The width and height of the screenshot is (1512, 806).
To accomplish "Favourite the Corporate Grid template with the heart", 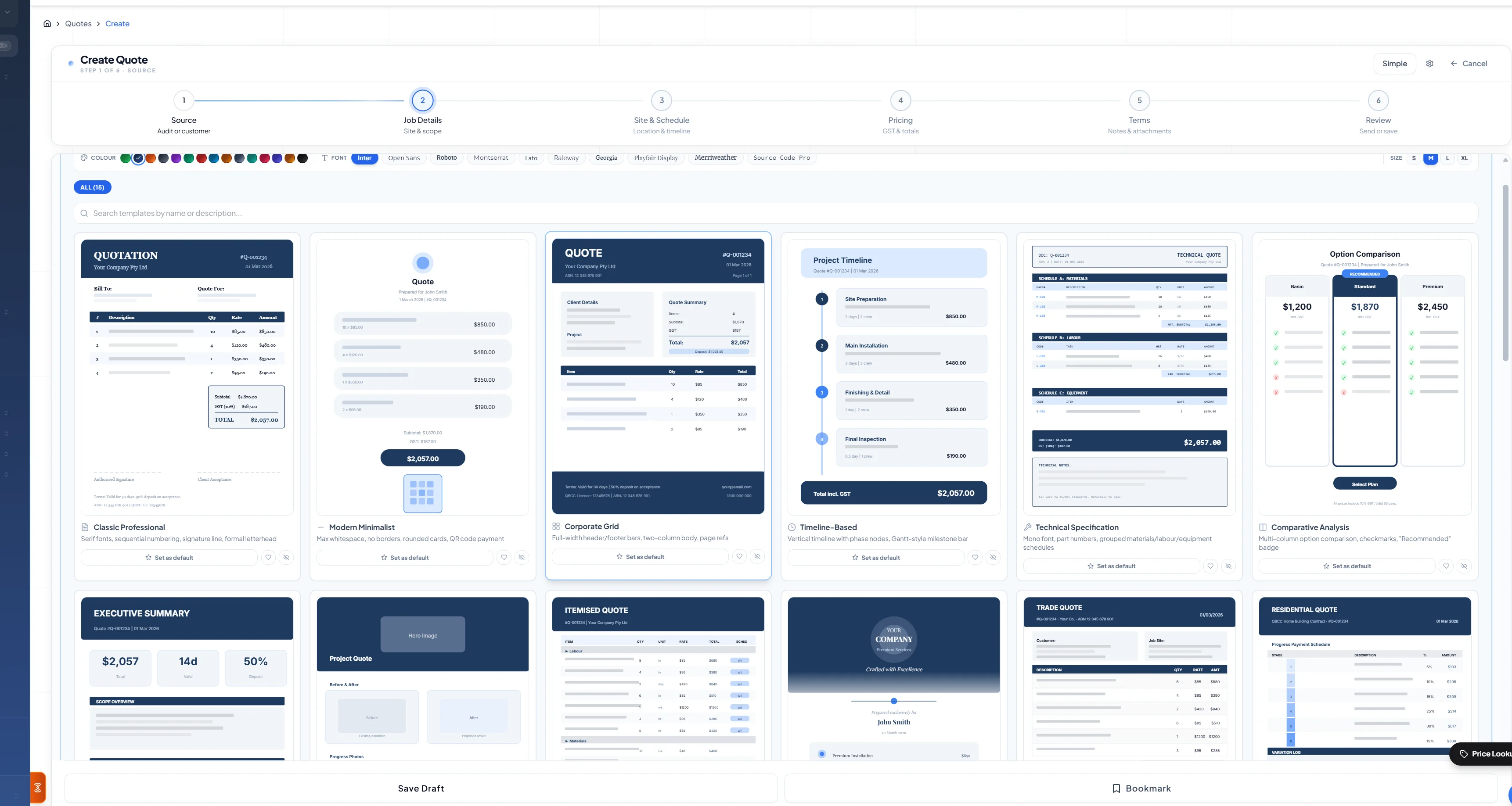I will tap(740, 556).
